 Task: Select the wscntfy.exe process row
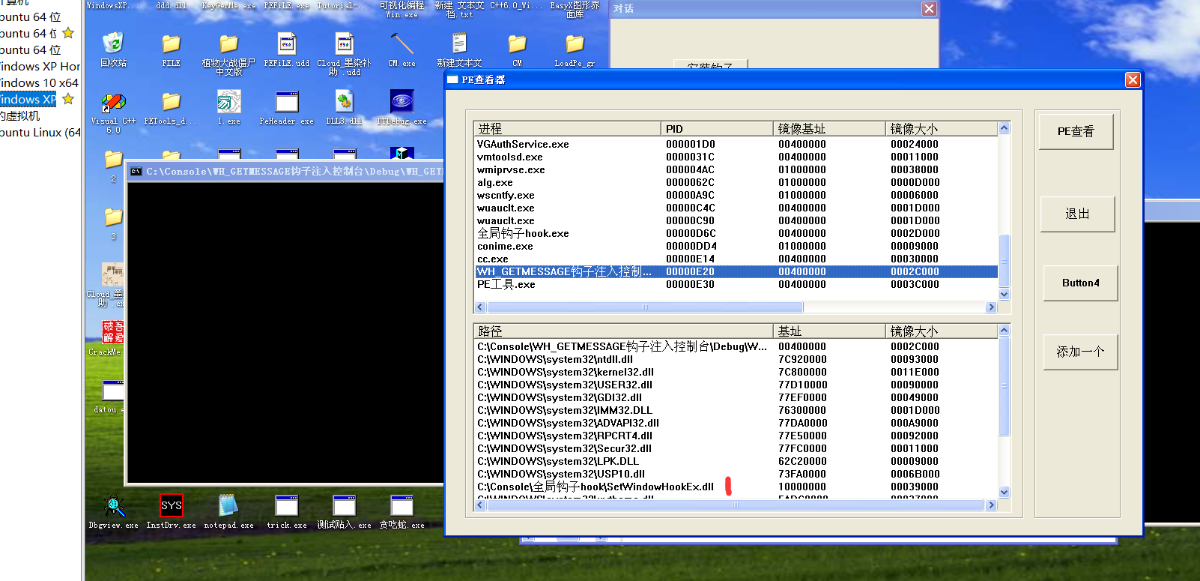[x=736, y=195]
